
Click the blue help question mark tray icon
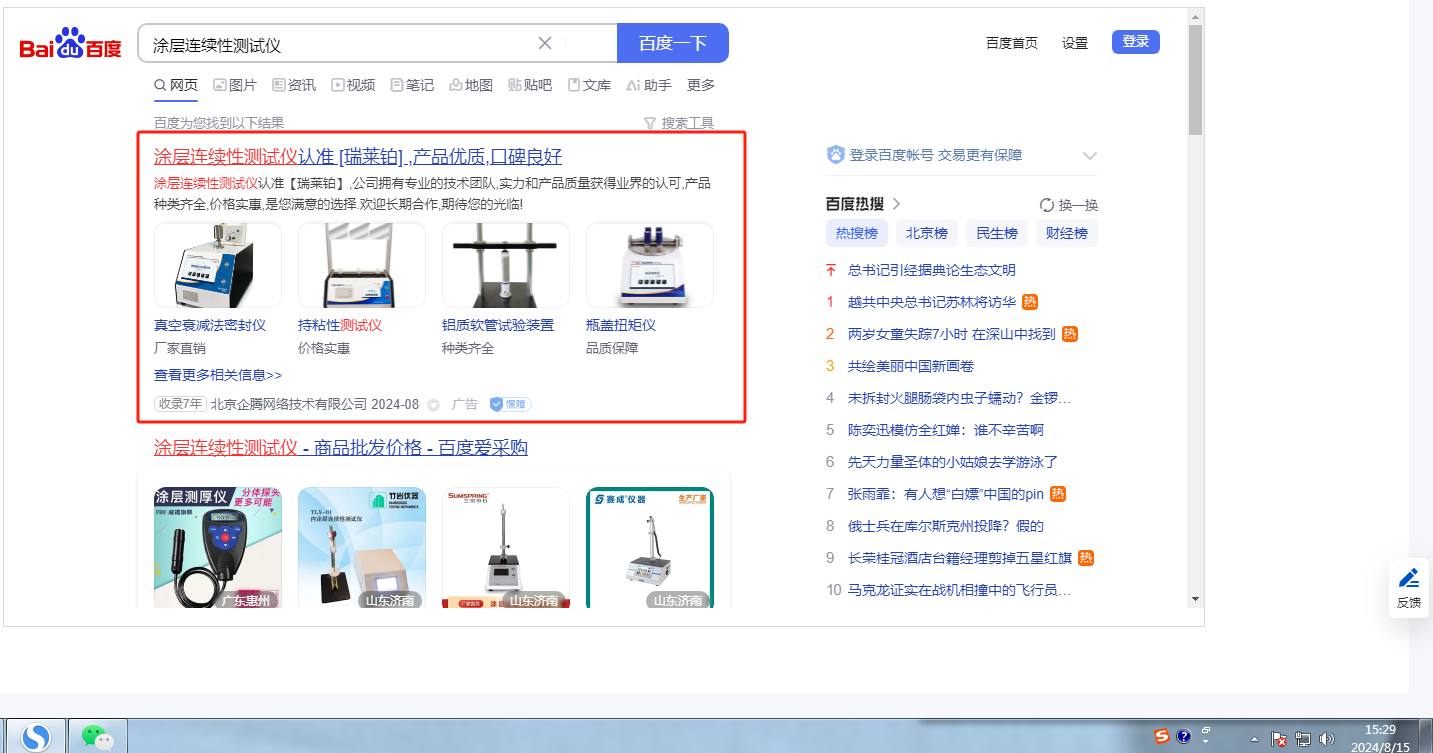click(x=1183, y=737)
